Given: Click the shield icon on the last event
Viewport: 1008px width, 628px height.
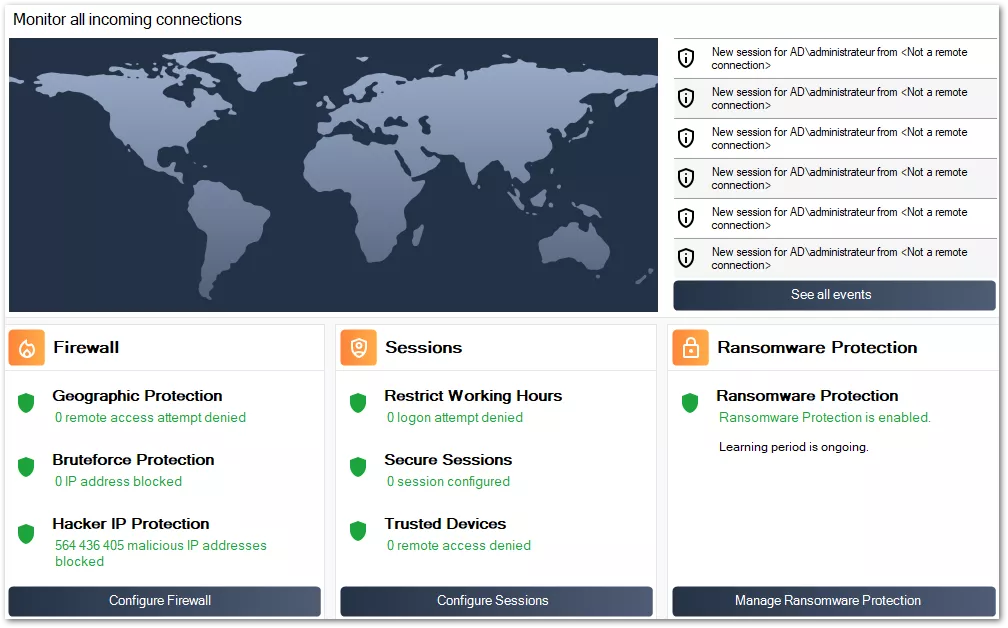Looking at the screenshot, I should pyautogui.click(x=687, y=258).
